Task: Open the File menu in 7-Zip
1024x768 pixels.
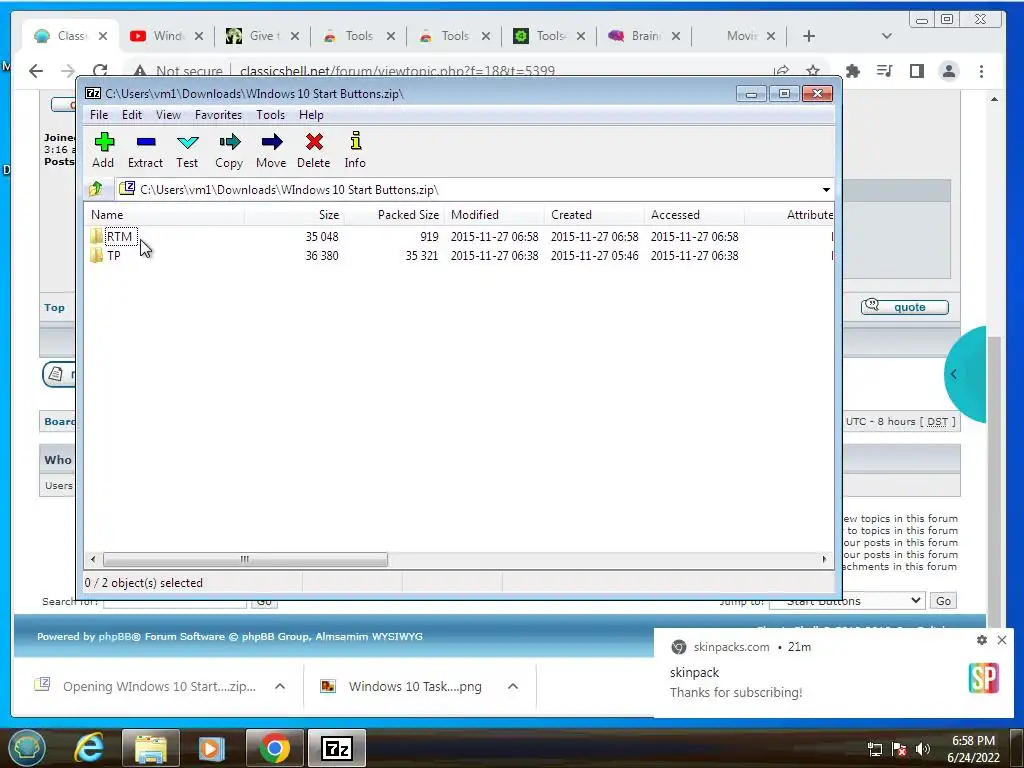Action: (99, 115)
